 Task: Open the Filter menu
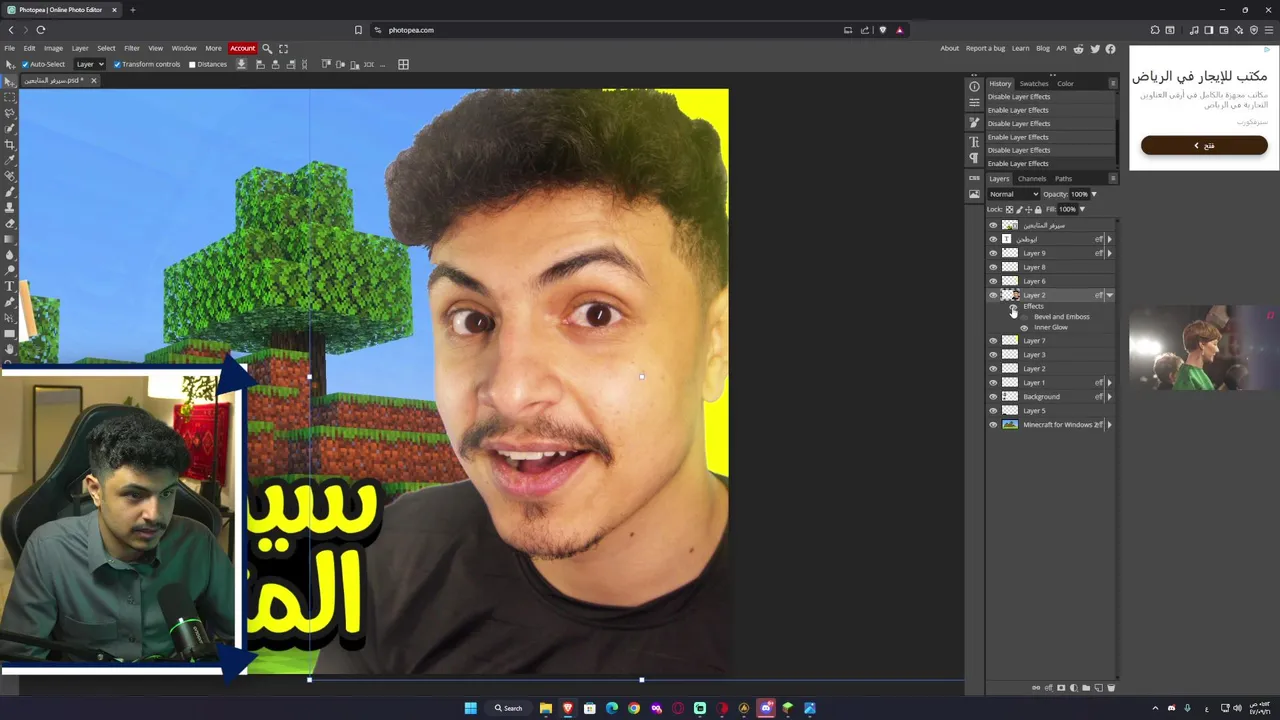click(131, 48)
